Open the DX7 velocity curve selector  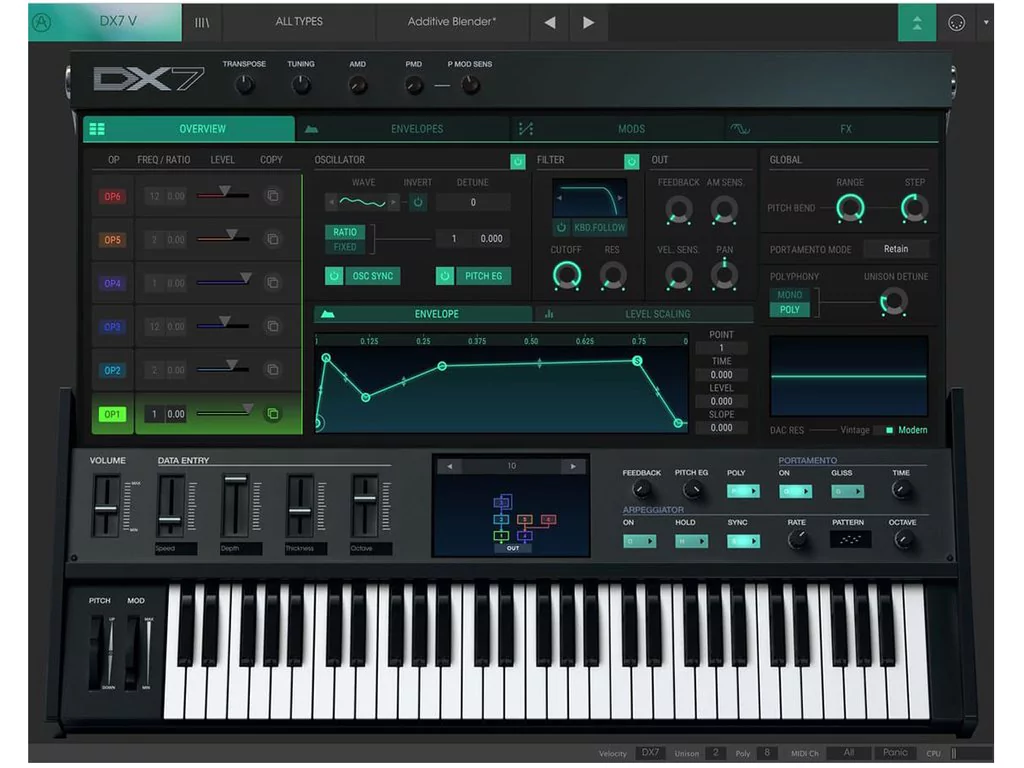tap(650, 752)
